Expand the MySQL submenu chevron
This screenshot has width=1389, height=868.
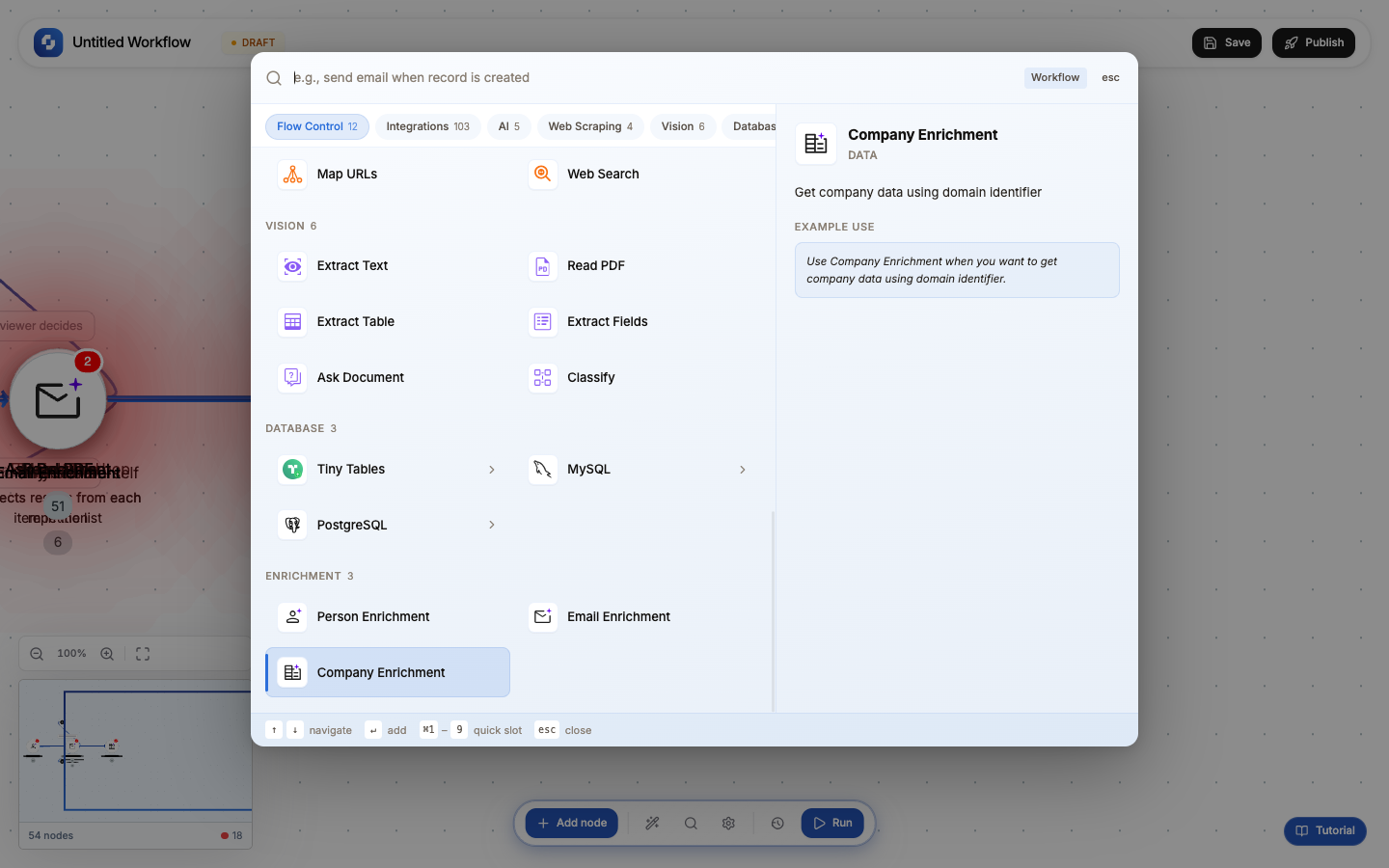pos(743,470)
